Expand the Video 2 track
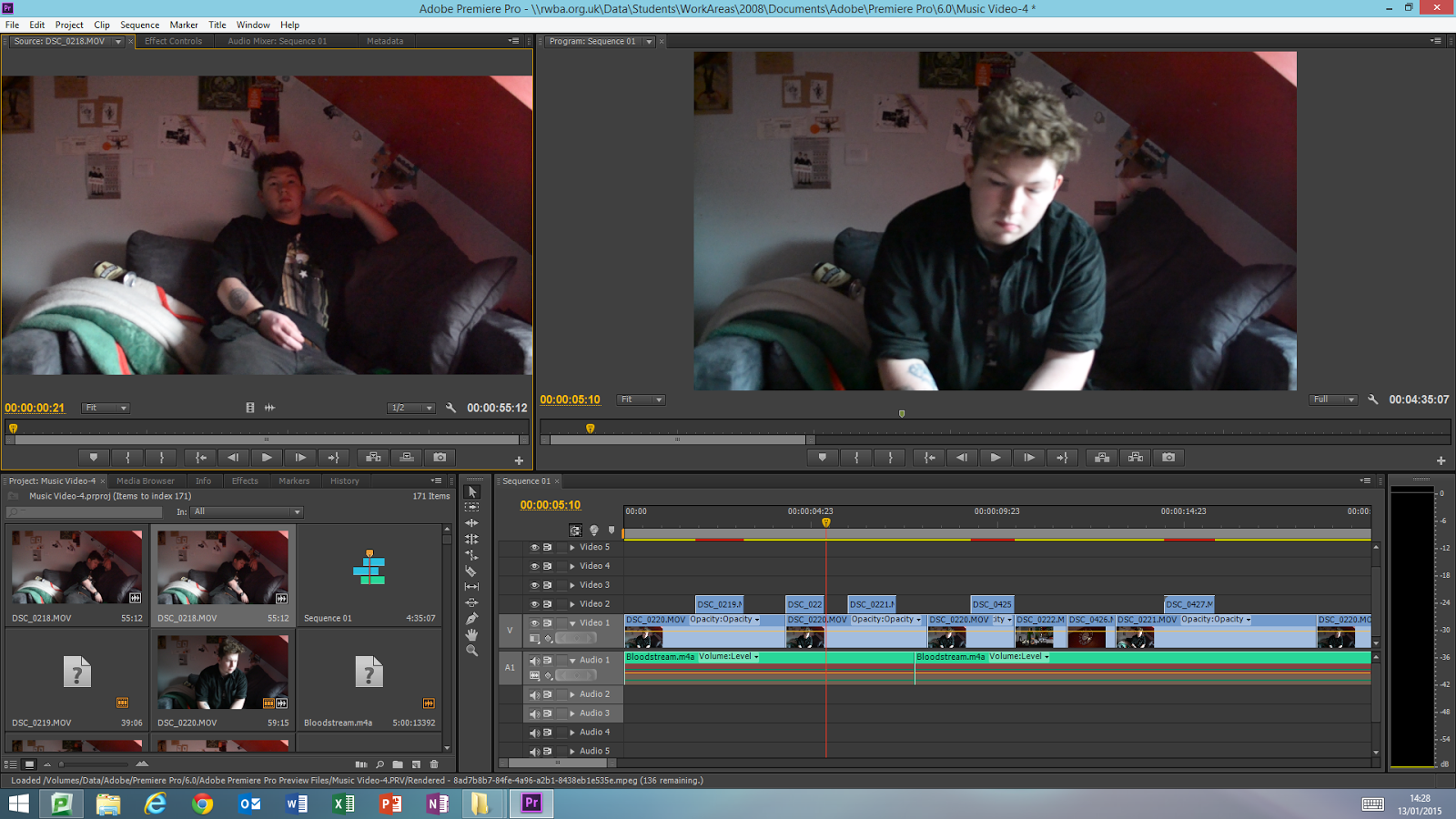Viewport: 1456px width, 819px height. [572, 604]
